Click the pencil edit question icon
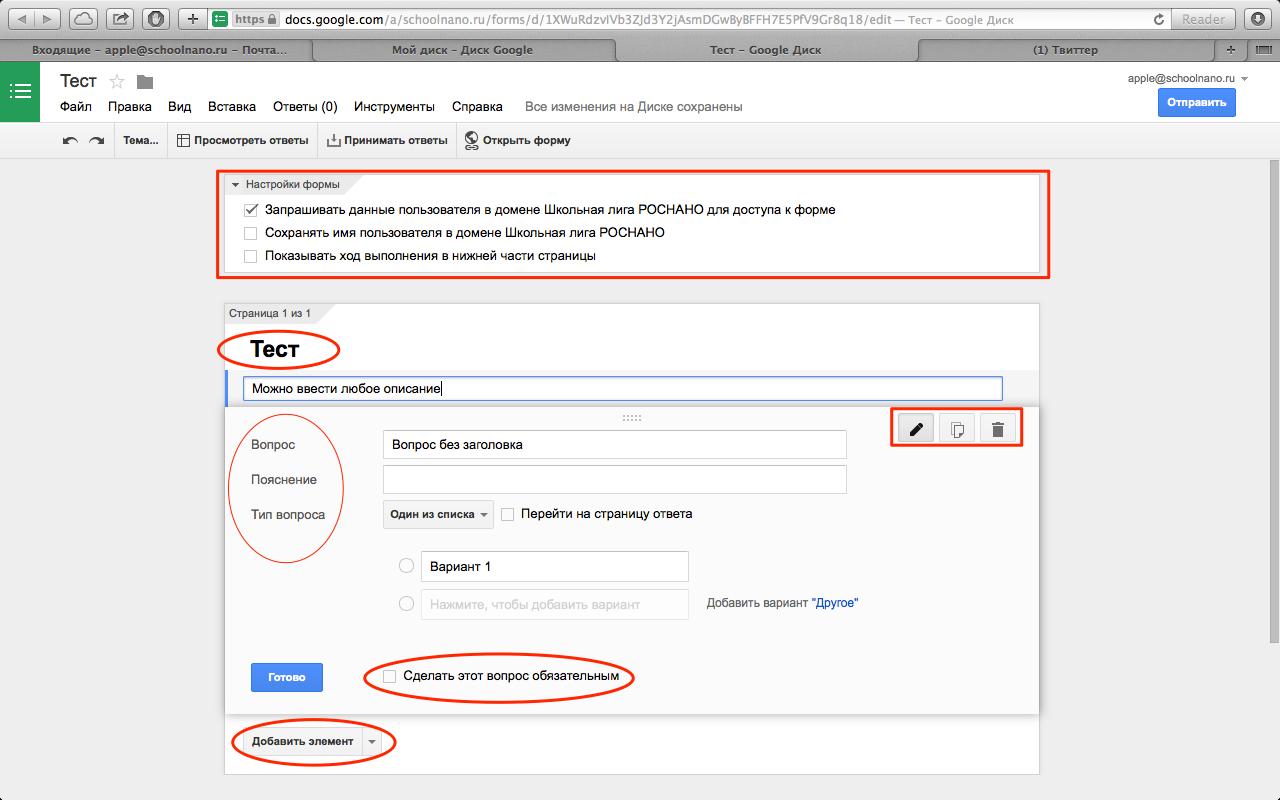The image size is (1280, 800). click(915, 429)
